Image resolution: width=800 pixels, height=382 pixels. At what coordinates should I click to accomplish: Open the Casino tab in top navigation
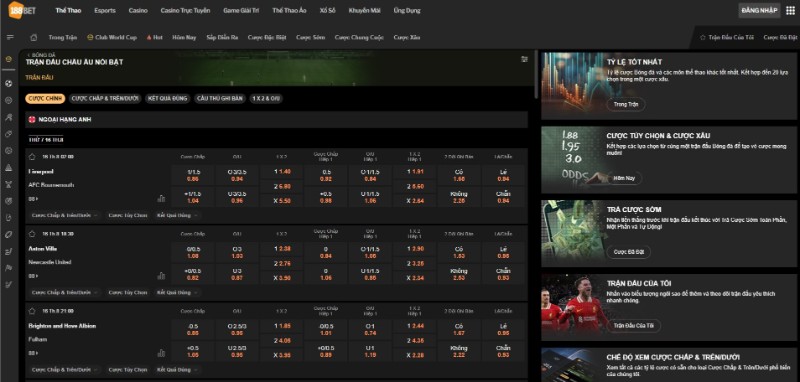tap(138, 10)
